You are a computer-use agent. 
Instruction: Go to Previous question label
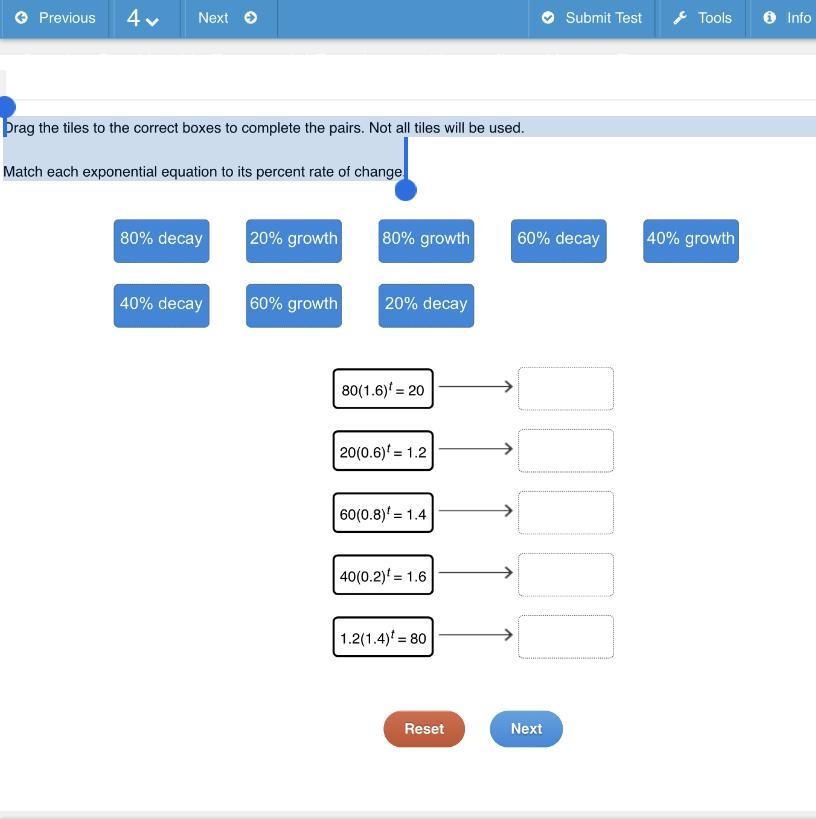tap(67, 18)
